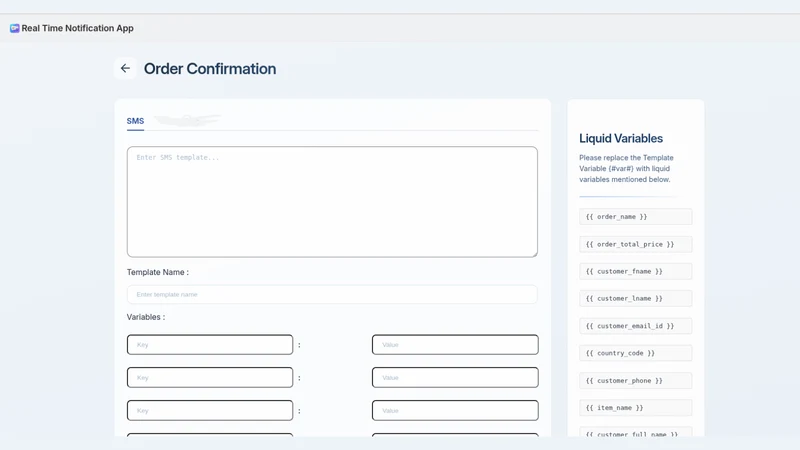Select the {{ customer_lname }} variable
Viewport: 800px width, 450px height.
[636, 298]
